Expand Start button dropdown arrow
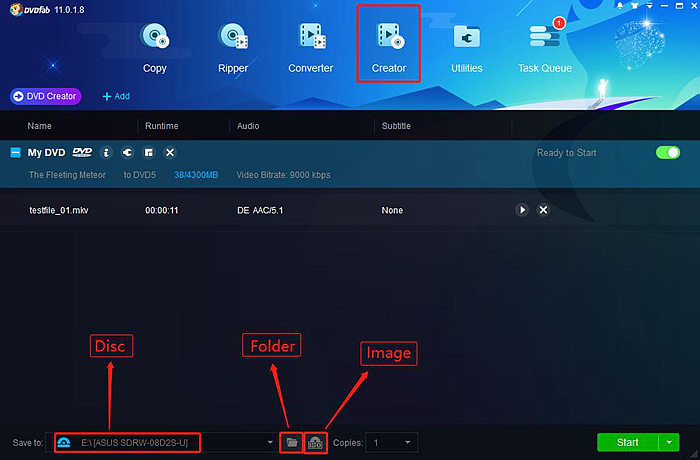Screen dimensions: 700x460 (669, 442)
